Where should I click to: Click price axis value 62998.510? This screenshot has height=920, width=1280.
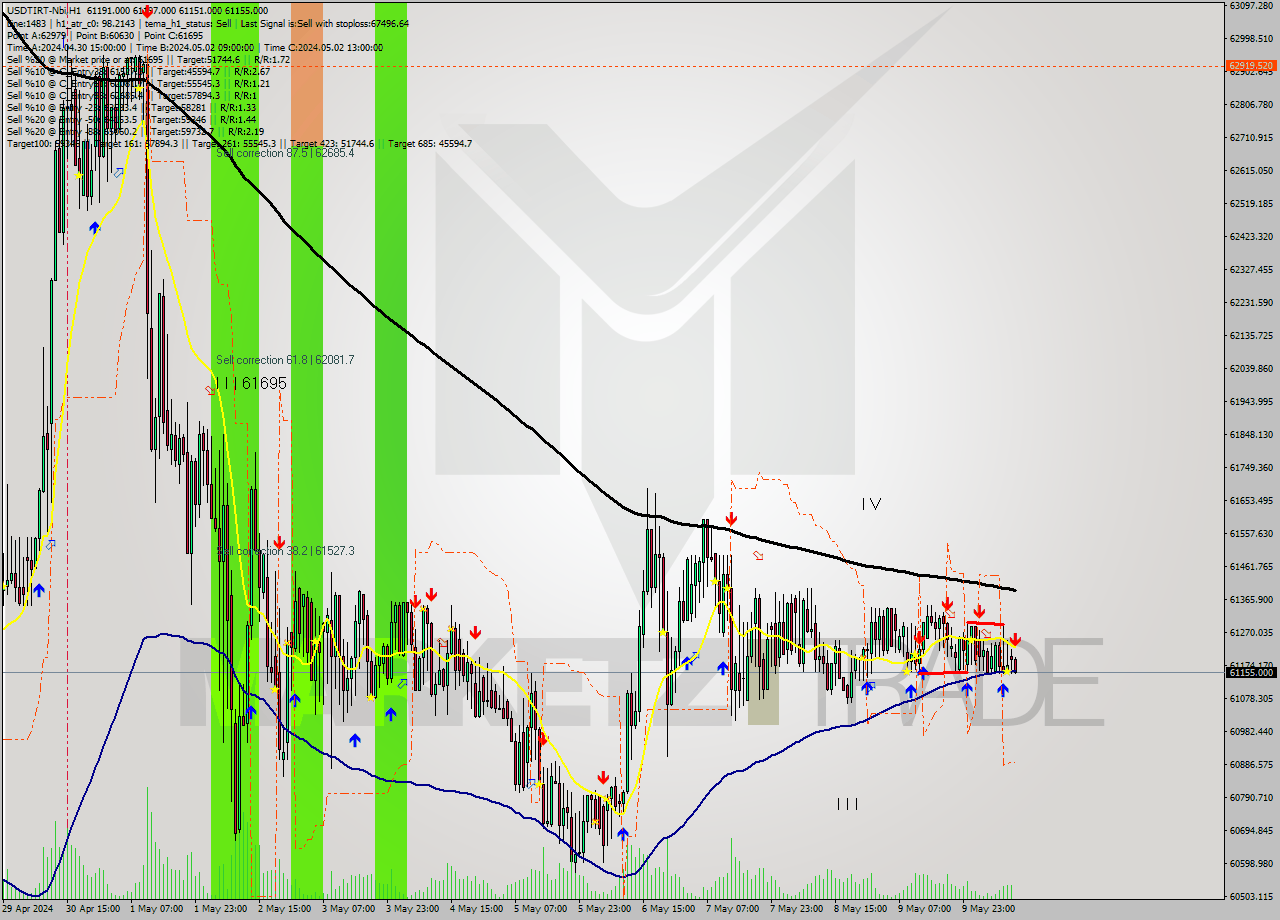point(1251,39)
